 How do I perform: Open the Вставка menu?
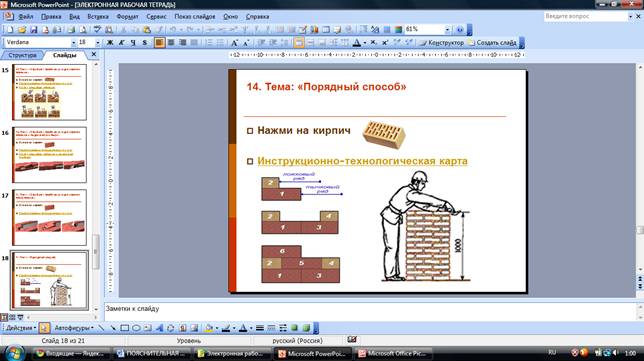click(x=98, y=16)
